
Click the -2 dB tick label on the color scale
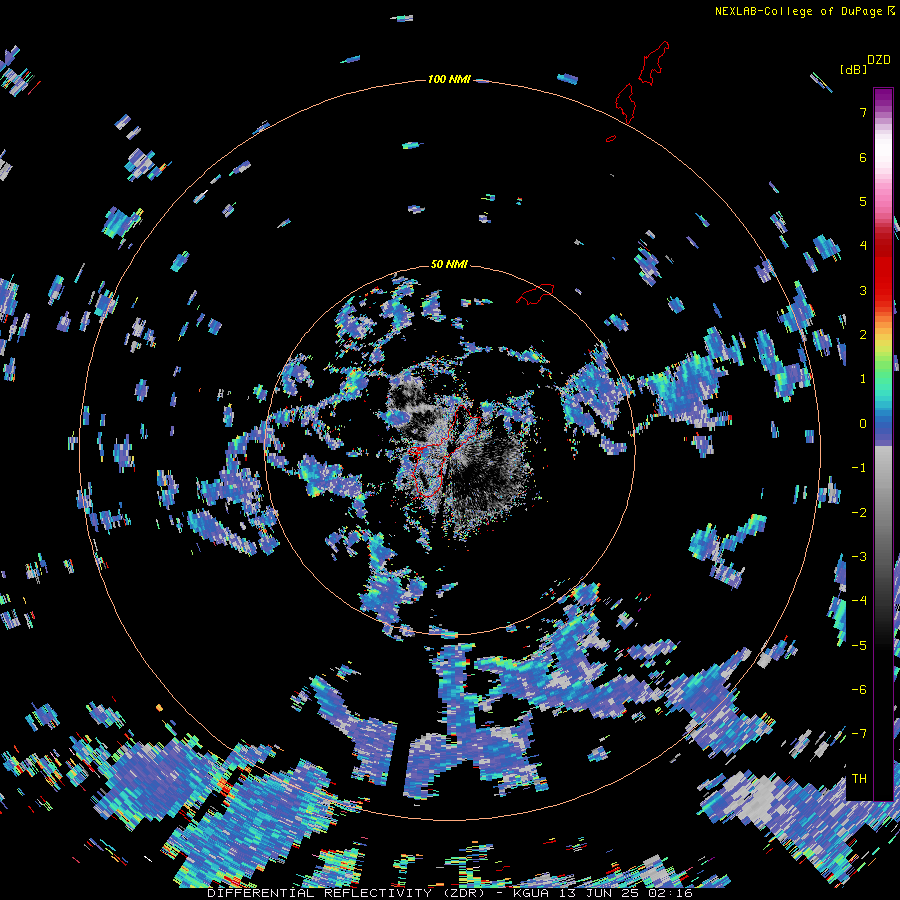click(x=859, y=512)
